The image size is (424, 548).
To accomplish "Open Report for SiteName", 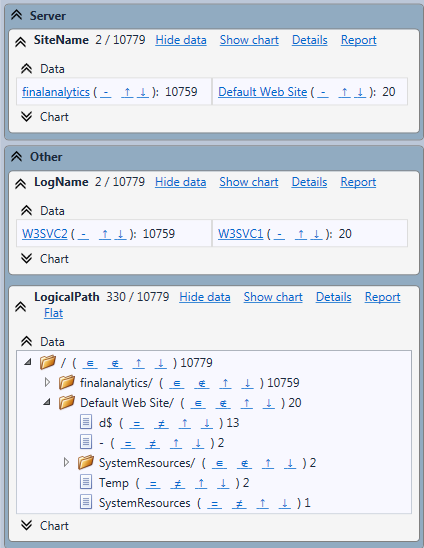I will 359,40.
